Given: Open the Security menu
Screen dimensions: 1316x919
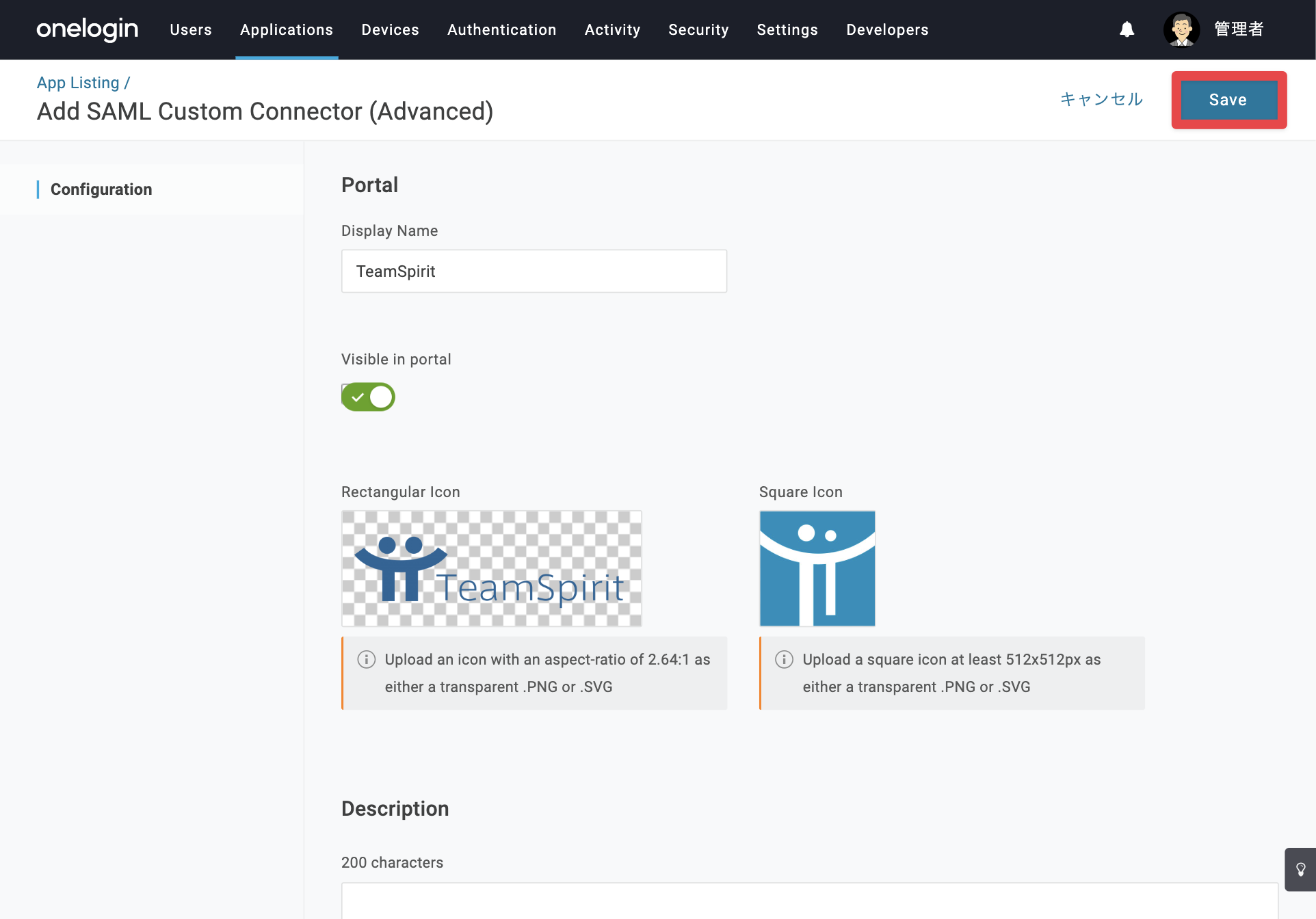Looking at the screenshot, I should [x=698, y=29].
